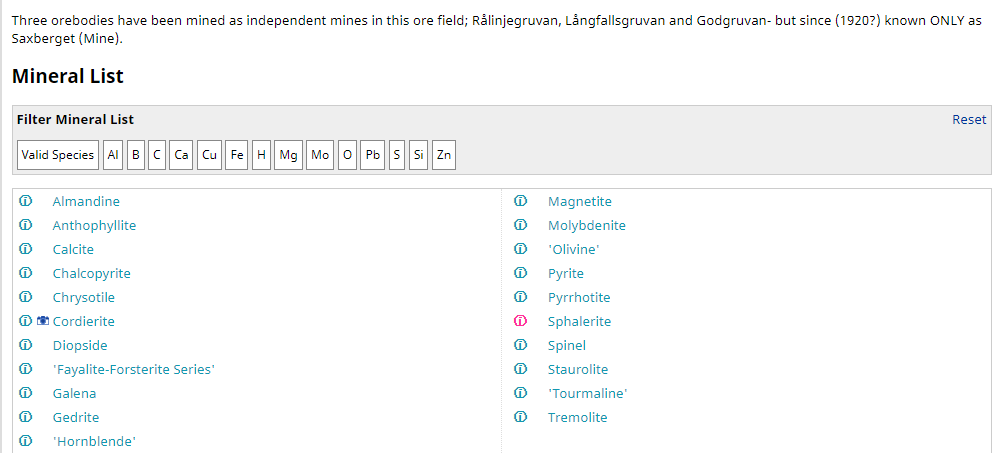Toggle the Cu element filter
The height and width of the screenshot is (453, 1001).
[209, 155]
